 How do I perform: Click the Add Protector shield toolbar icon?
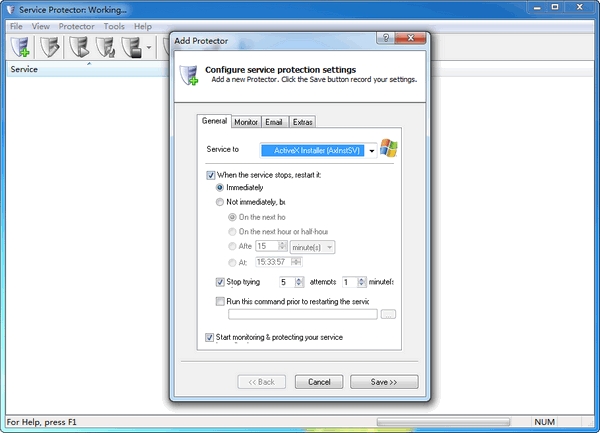[20, 47]
